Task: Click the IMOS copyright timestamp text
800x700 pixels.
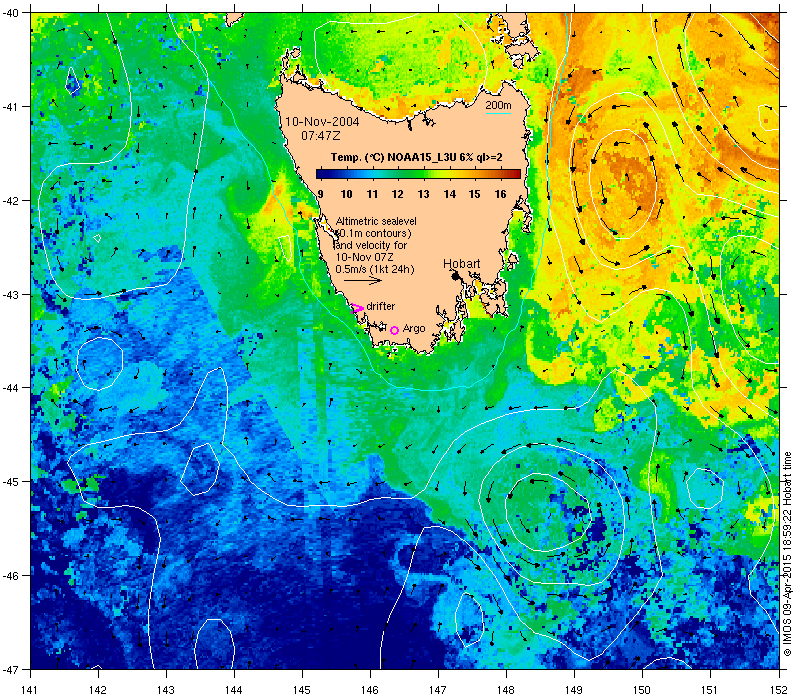Action: pos(787,556)
